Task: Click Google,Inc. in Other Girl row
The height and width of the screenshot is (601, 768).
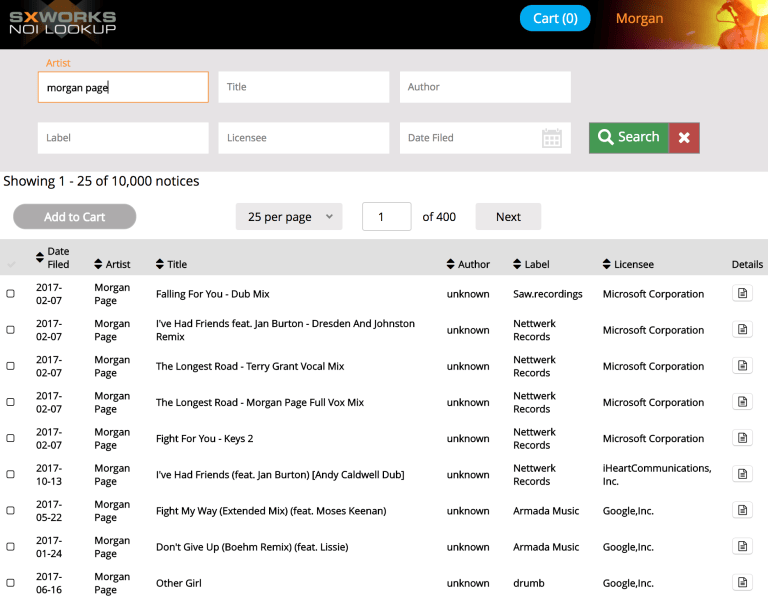Action: 628,583
